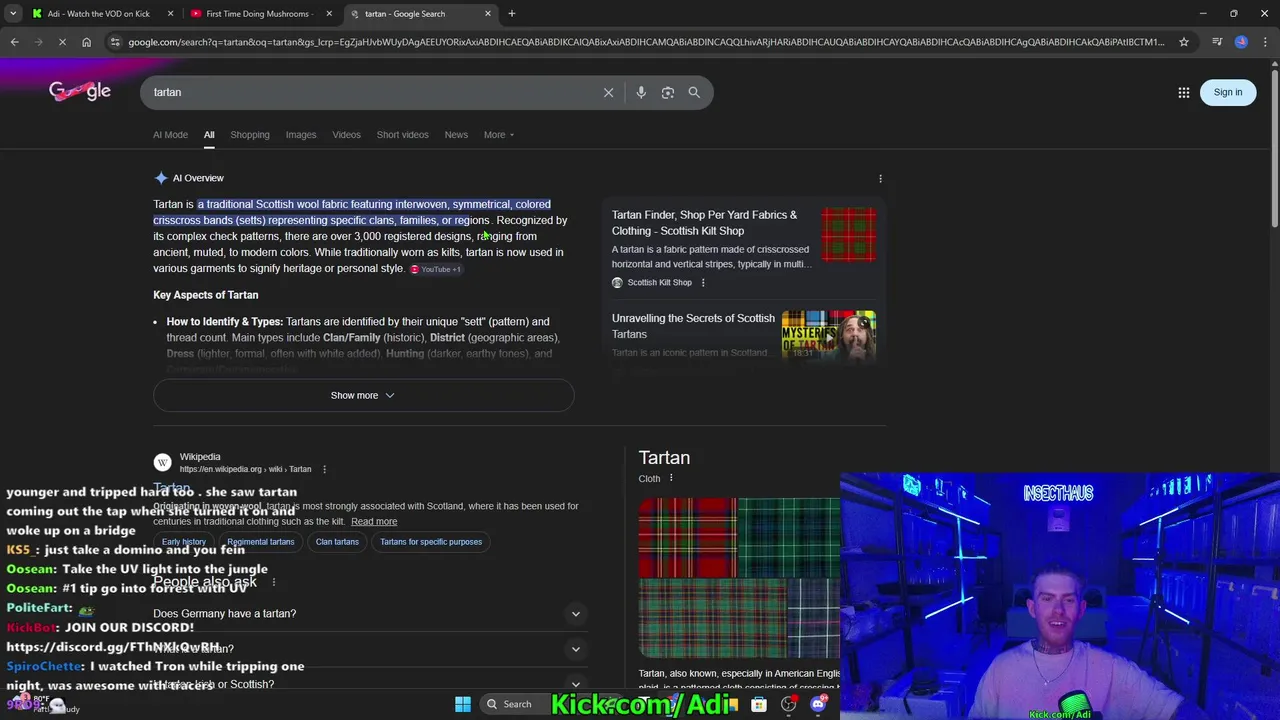Click the AI Overview sparkle icon
Screen dimensions: 1280x720
tap(161, 178)
